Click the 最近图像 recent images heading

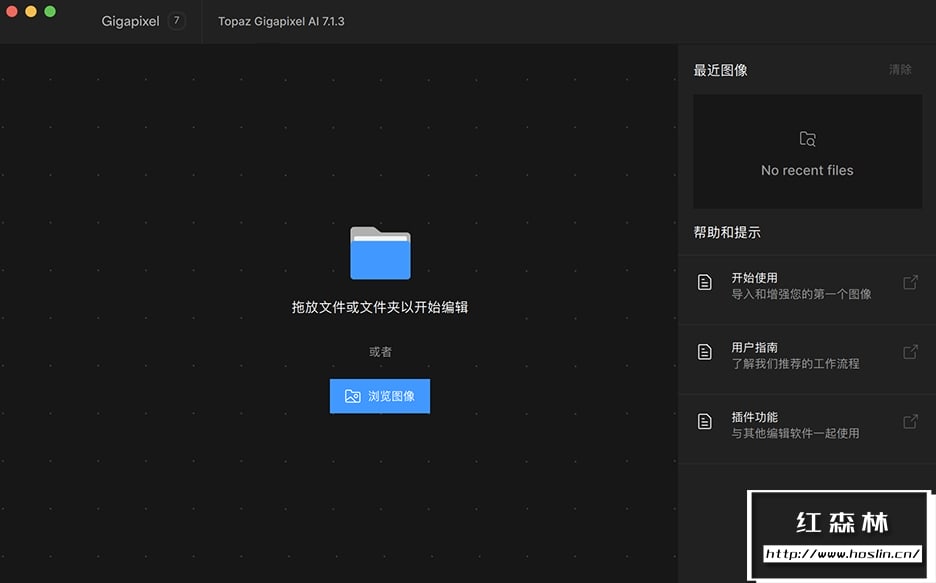(721, 70)
